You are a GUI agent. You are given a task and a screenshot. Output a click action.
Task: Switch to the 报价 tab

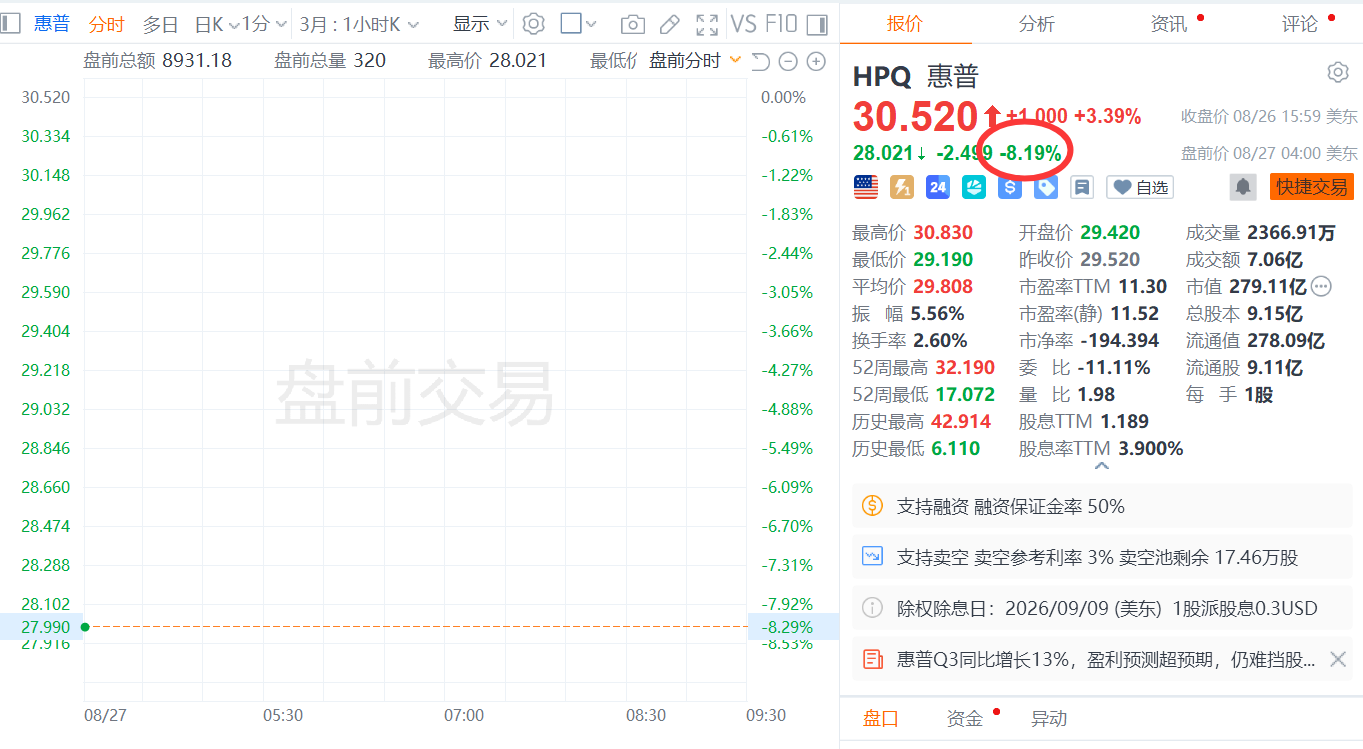(905, 24)
